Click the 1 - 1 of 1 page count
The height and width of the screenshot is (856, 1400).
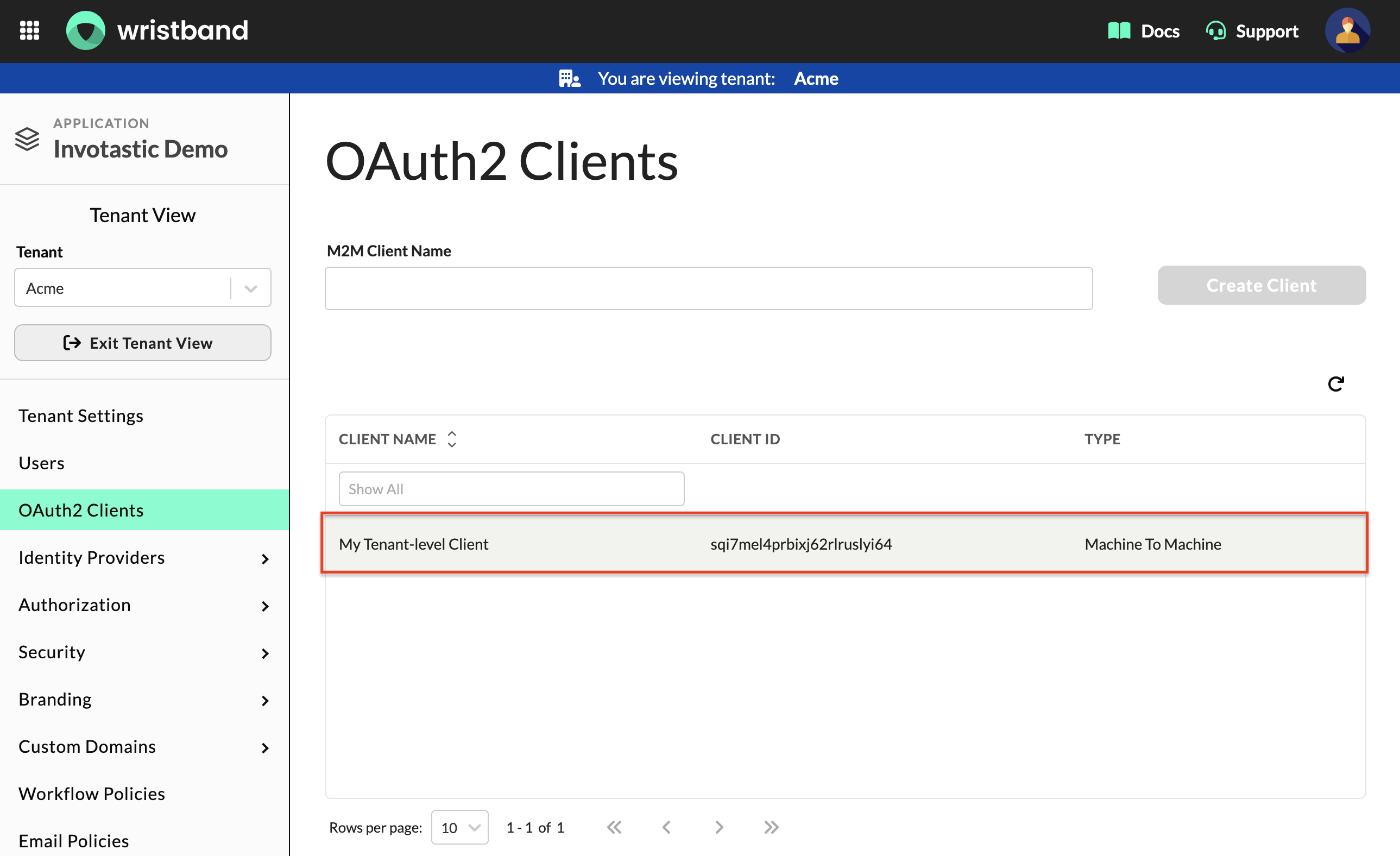(535, 828)
